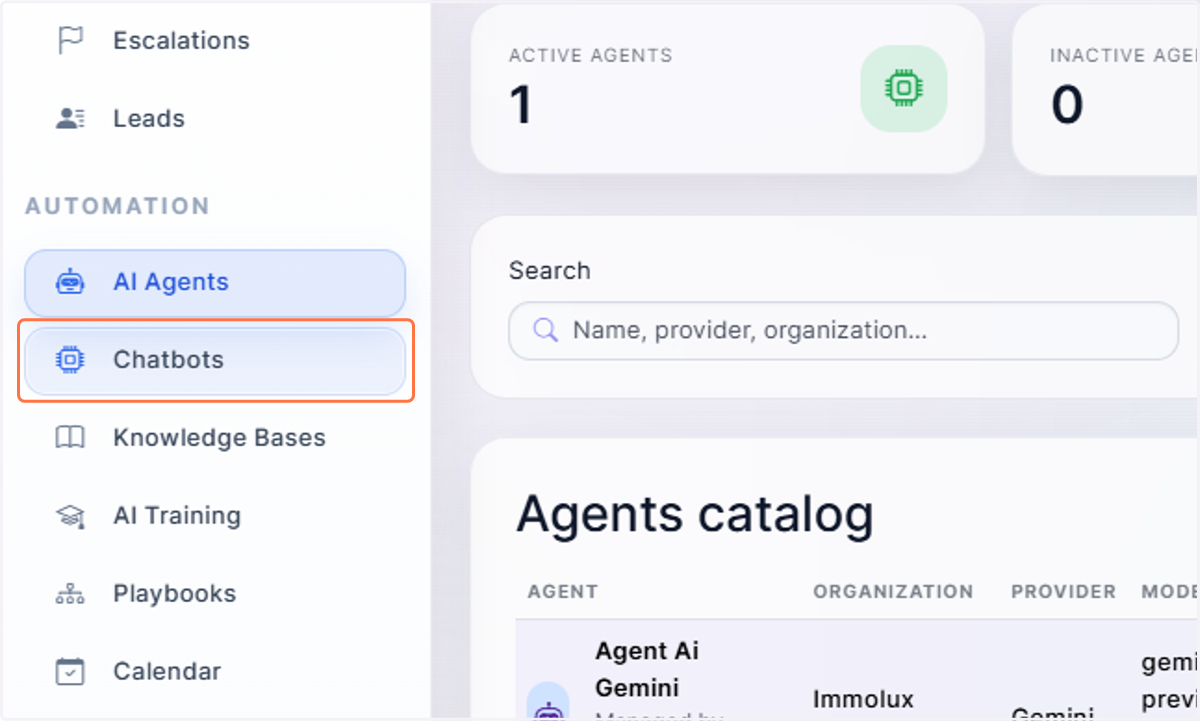Click the AI Agents robot icon

(70, 282)
